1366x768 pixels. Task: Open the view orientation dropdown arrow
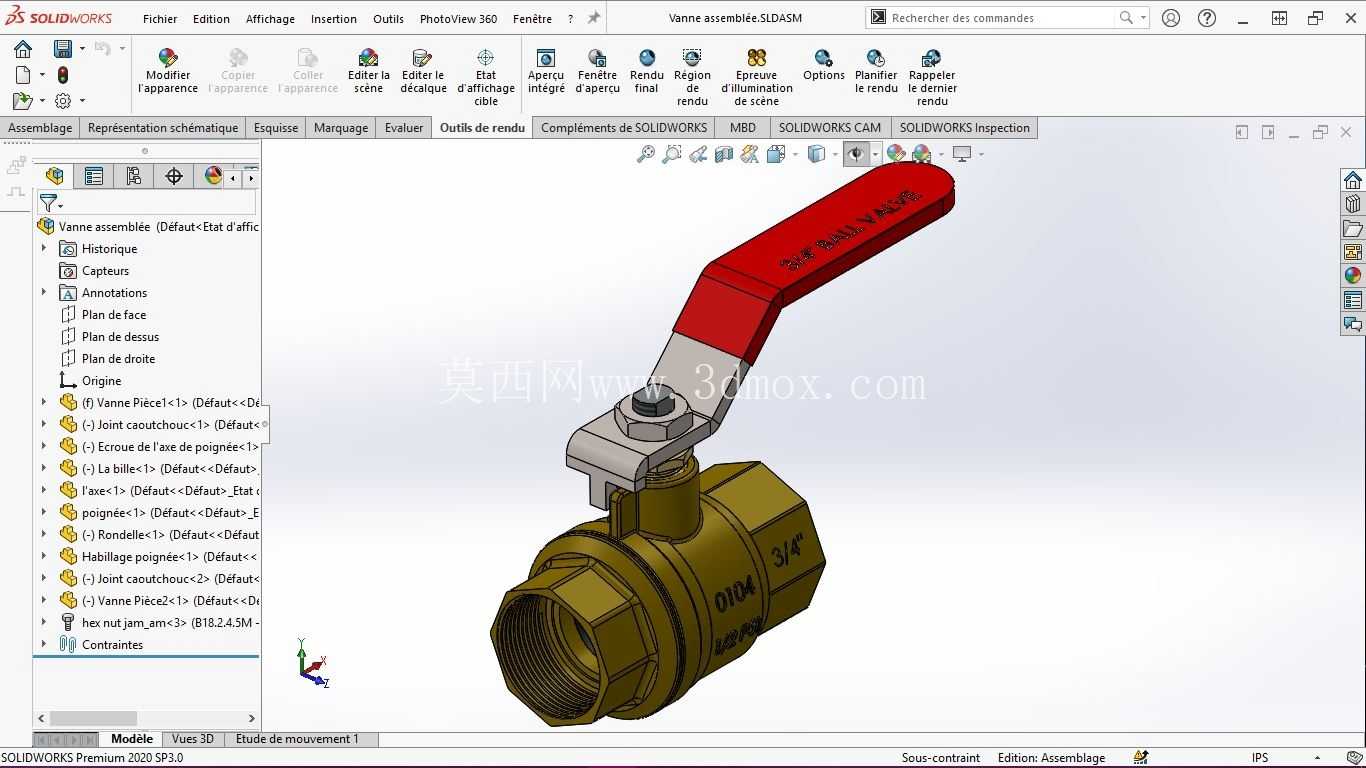(x=795, y=154)
